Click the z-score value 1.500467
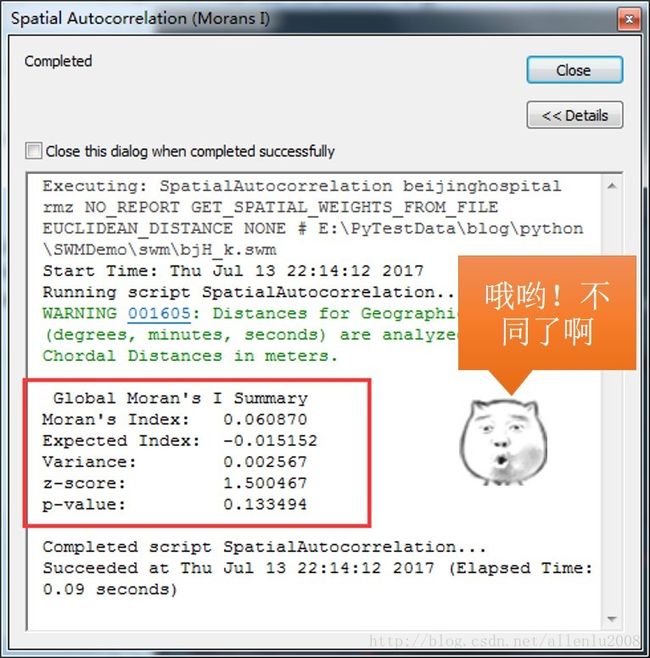 (265, 483)
